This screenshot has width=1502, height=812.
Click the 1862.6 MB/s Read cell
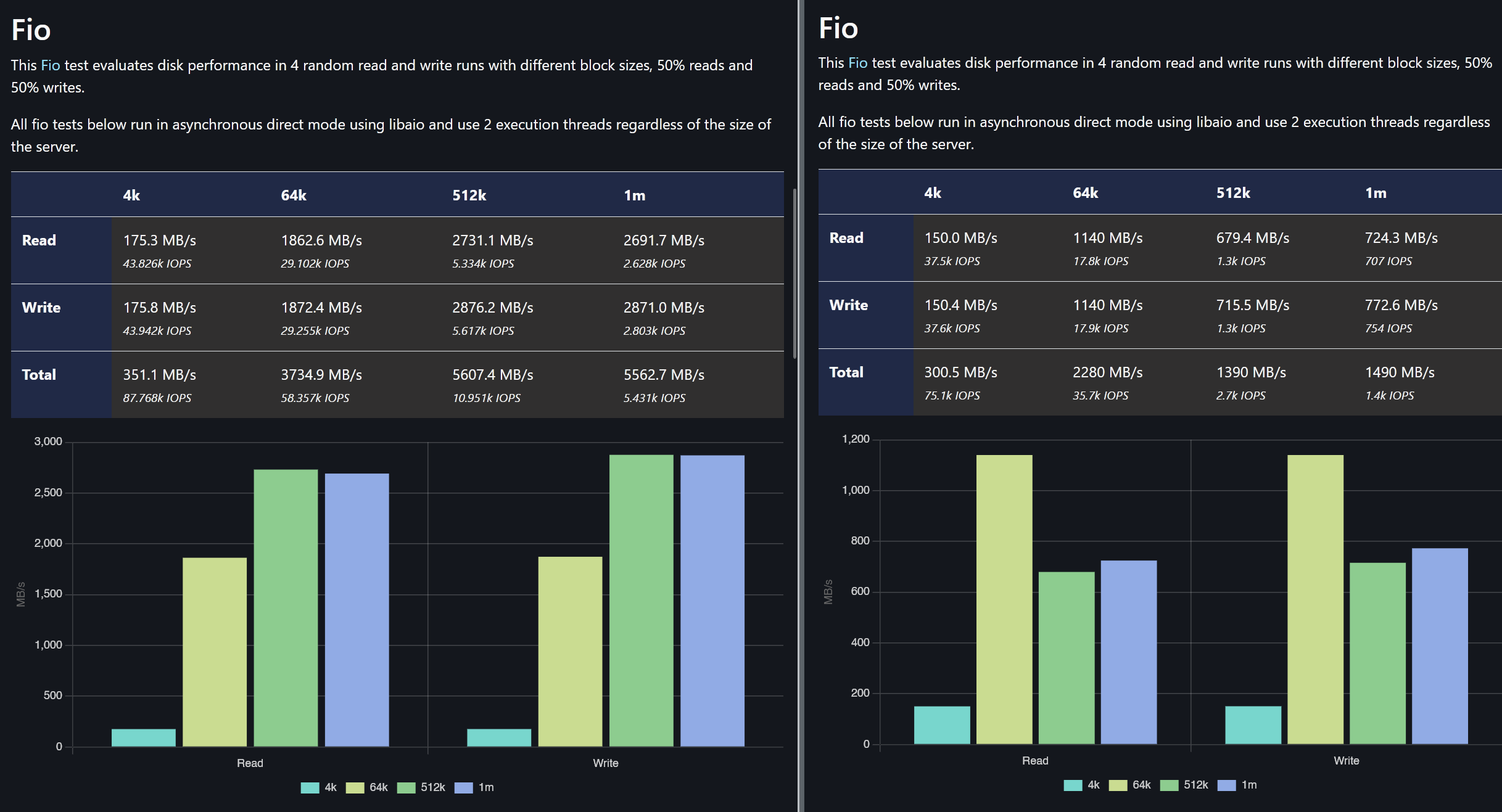pyautogui.click(x=321, y=240)
